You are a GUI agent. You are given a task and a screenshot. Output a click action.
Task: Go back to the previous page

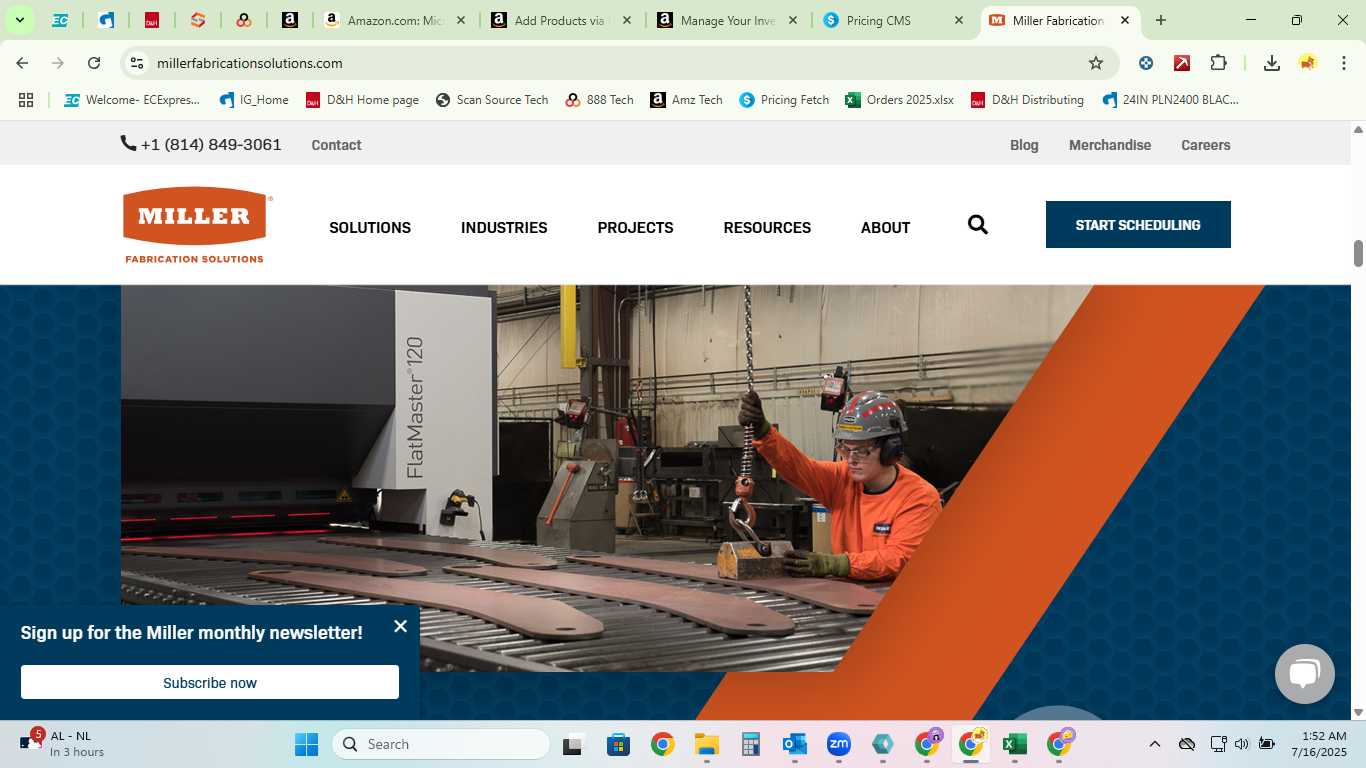[22, 63]
